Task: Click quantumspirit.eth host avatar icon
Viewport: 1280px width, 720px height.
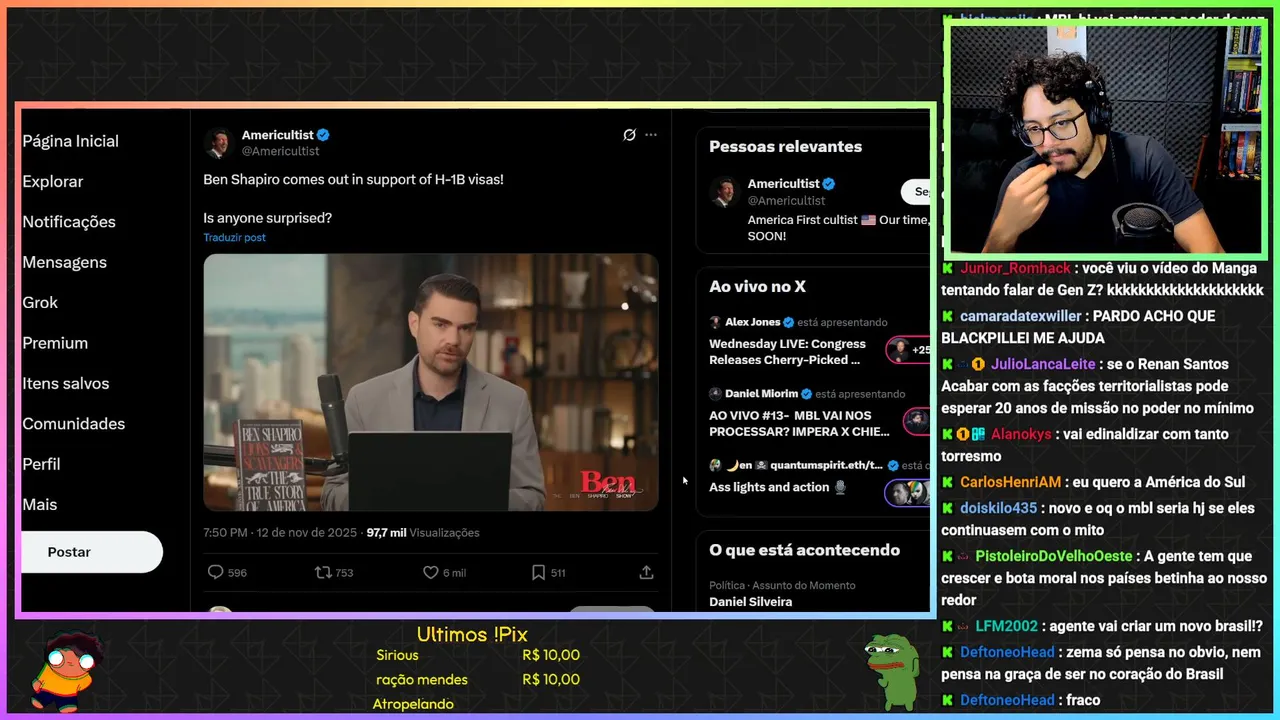Action: coord(715,465)
